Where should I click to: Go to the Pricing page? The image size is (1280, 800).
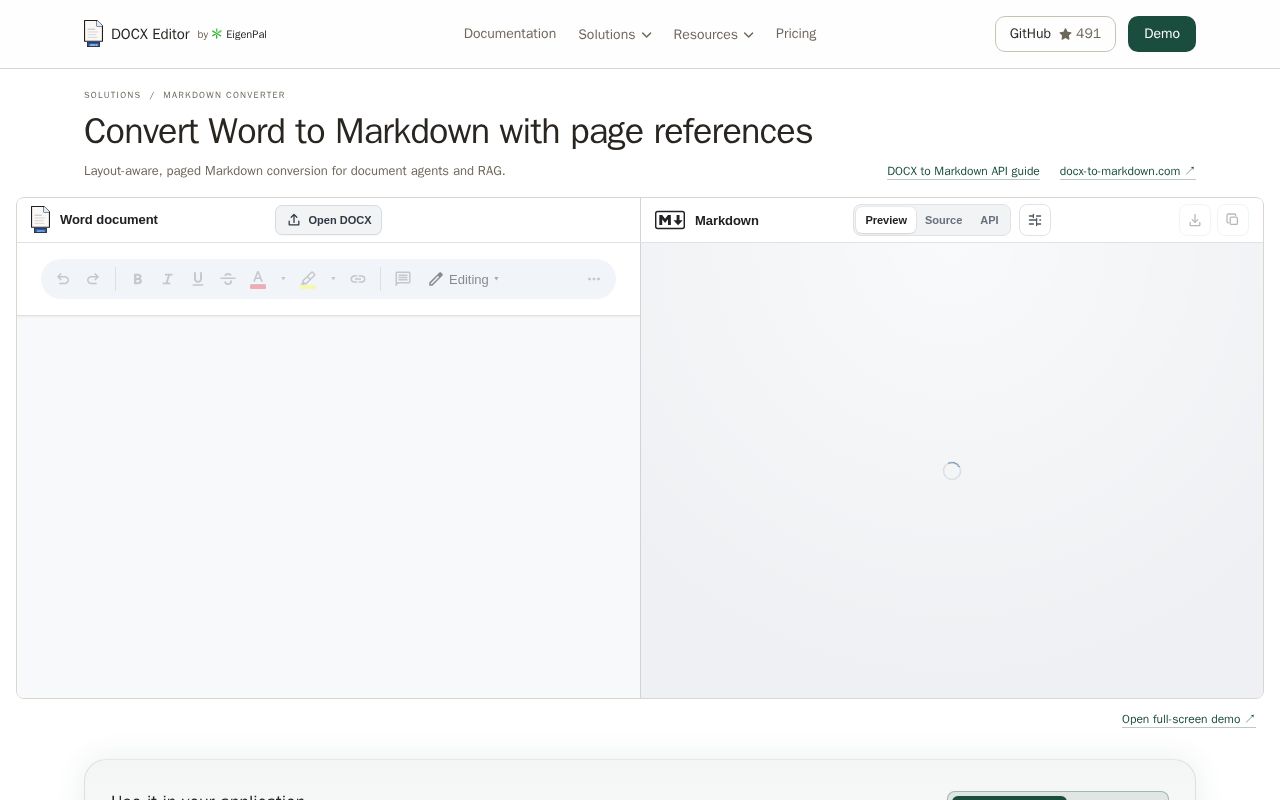pyautogui.click(x=796, y=34)
